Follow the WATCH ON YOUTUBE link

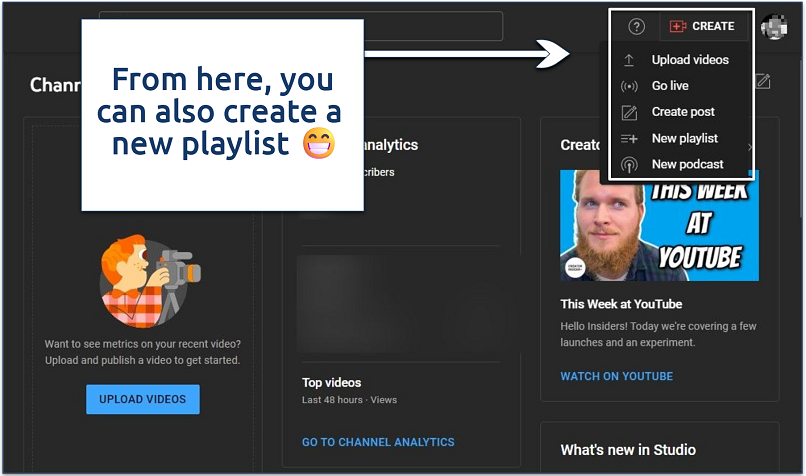[616, 376]
